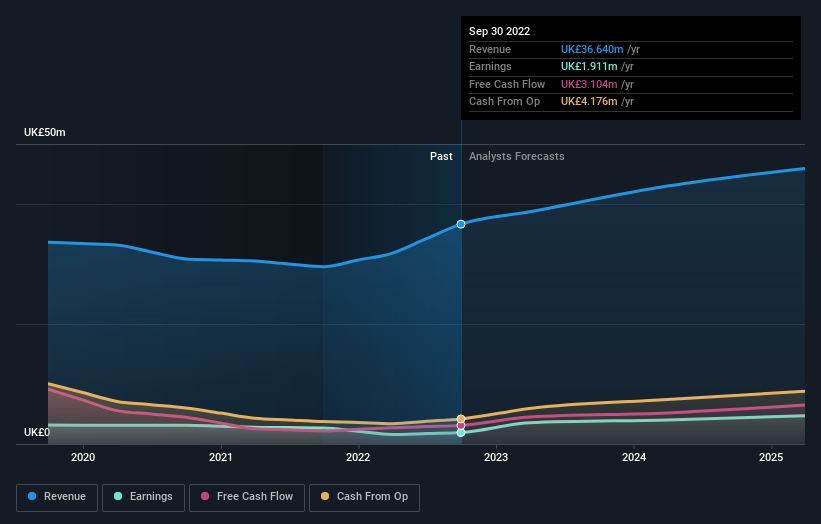Select the 2021 x-axis label

(220, 458)
